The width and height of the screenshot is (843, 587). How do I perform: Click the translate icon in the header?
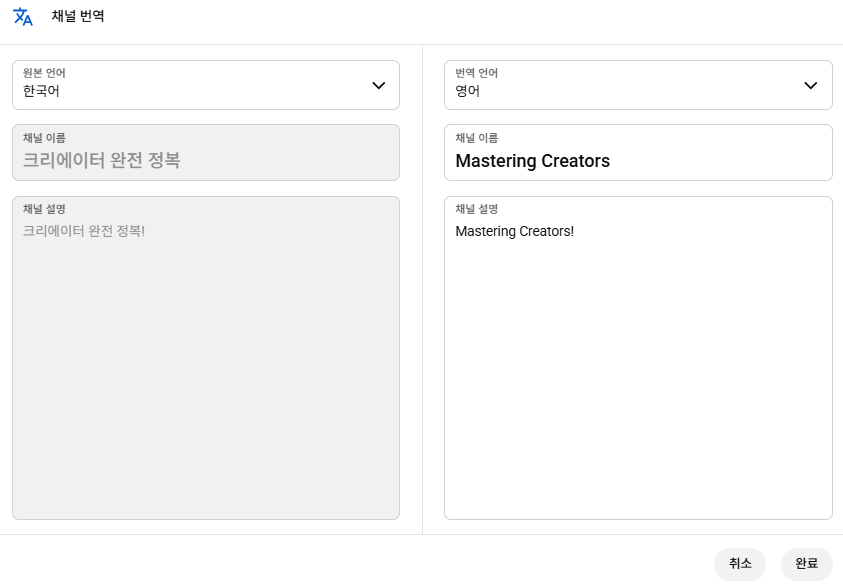[x=22, y=17]
